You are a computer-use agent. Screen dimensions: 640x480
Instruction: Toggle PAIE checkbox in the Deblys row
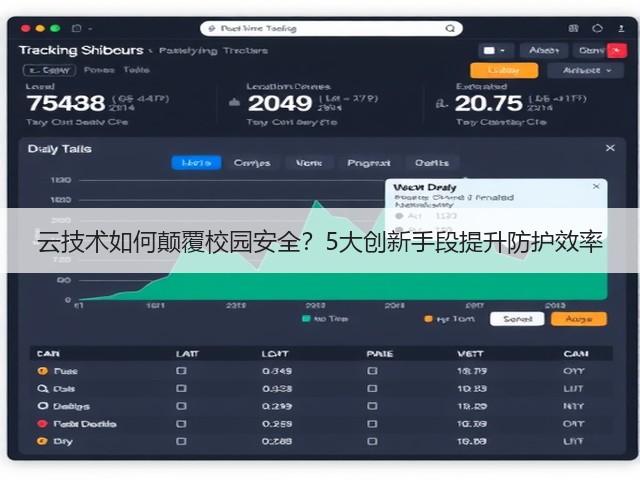[x=372, y=406]
